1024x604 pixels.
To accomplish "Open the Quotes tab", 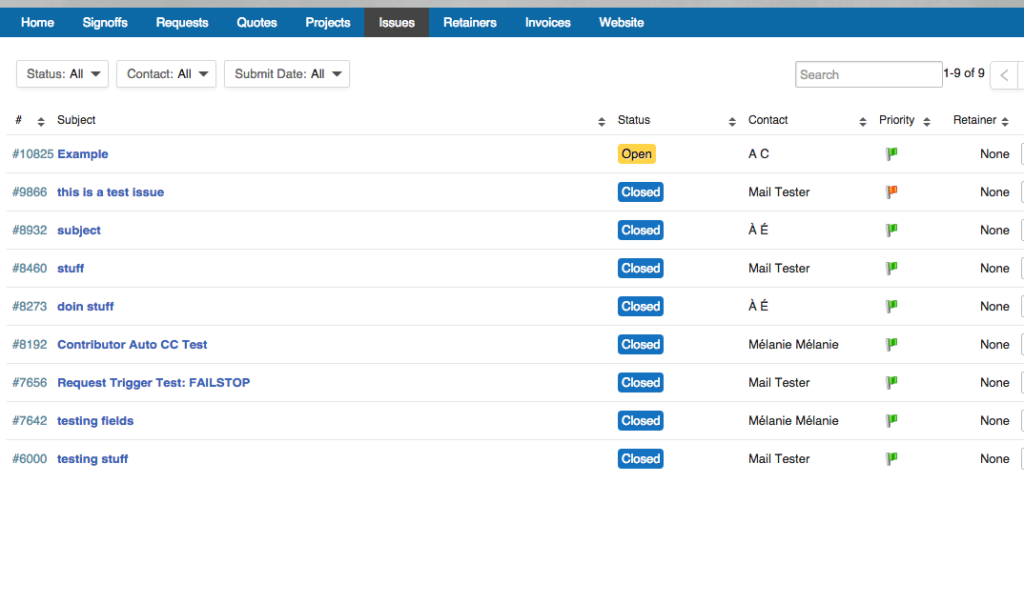I will [x=257, y=22].
